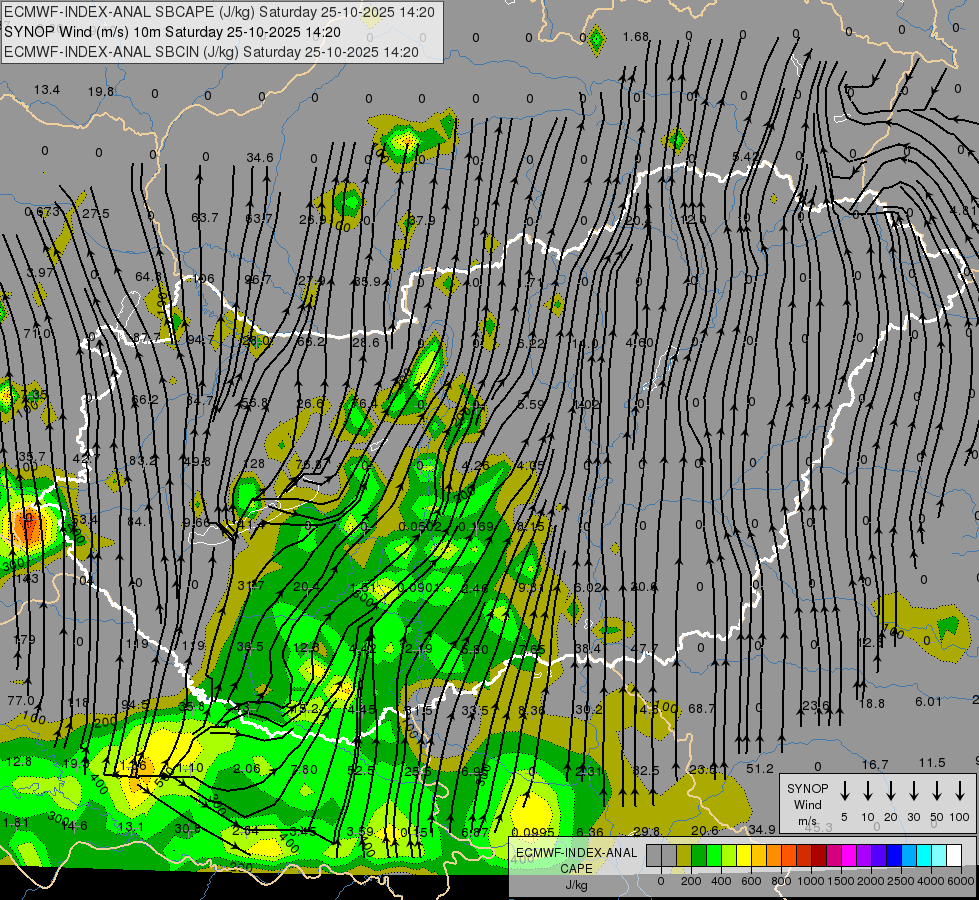Click the 100 speed label in wind legend
Screen dimensions: 979x900
(960, 817)
